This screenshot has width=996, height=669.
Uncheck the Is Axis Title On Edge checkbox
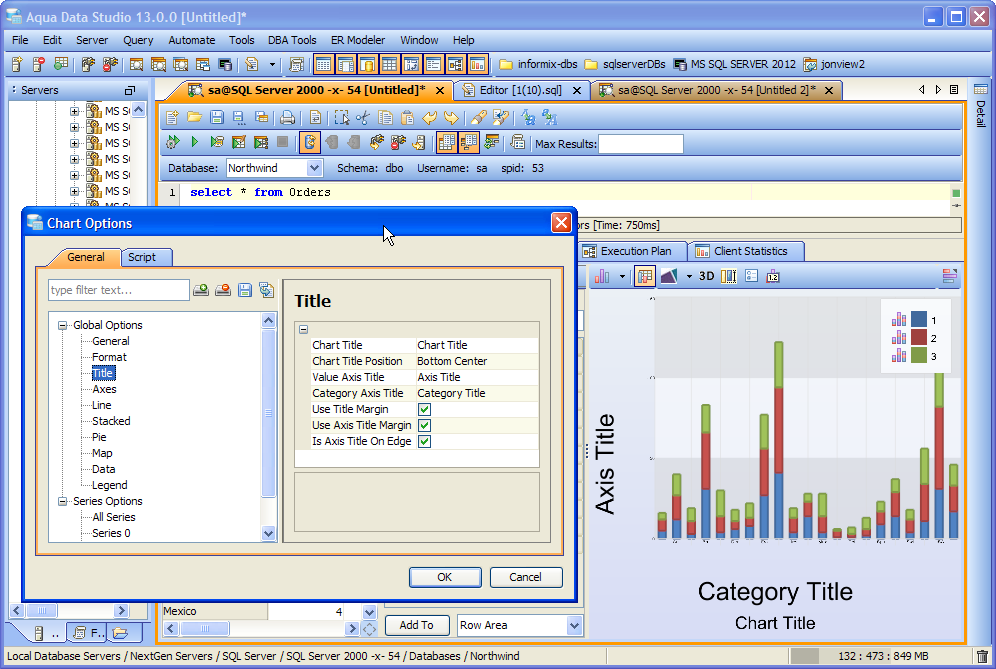tap(424, 441)
